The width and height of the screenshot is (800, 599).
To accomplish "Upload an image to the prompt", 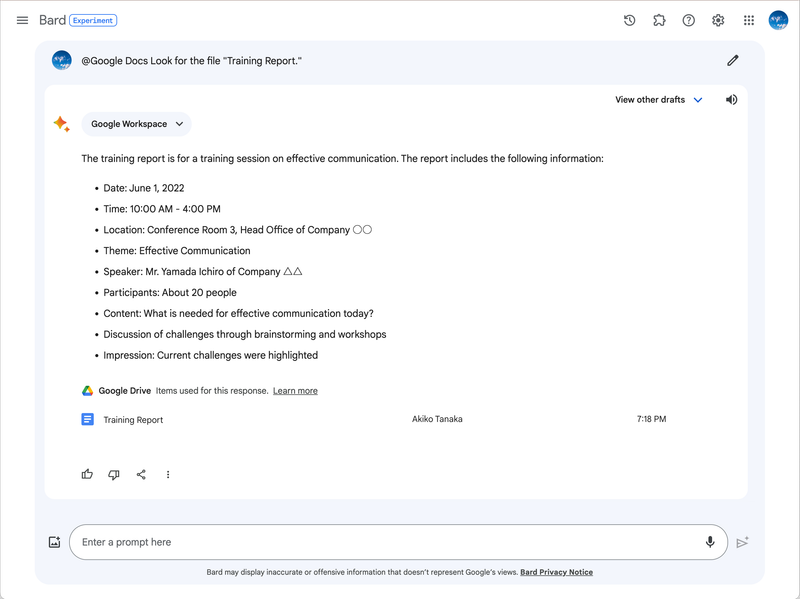I will coord(55,542).
